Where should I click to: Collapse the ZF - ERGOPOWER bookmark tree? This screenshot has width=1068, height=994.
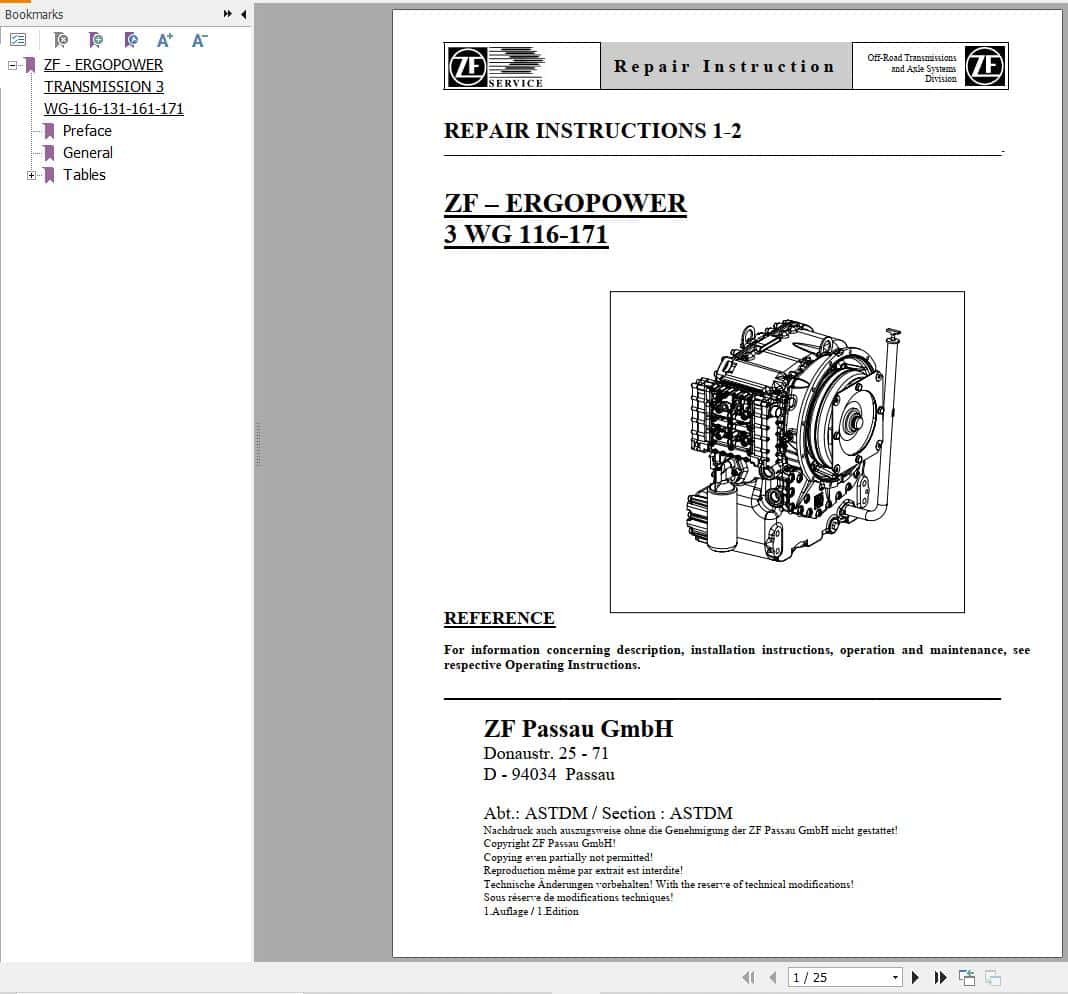(12, 65)
